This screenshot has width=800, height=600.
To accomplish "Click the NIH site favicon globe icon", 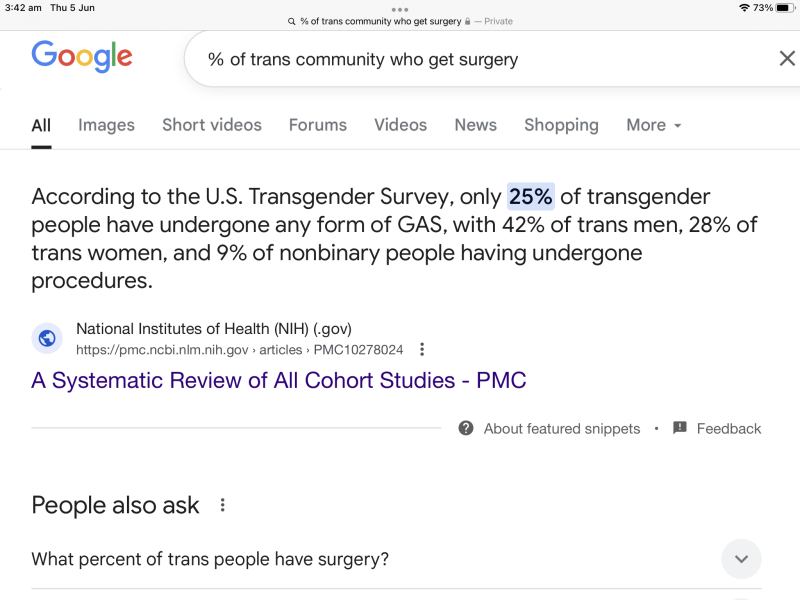I will tap(46, 338).
